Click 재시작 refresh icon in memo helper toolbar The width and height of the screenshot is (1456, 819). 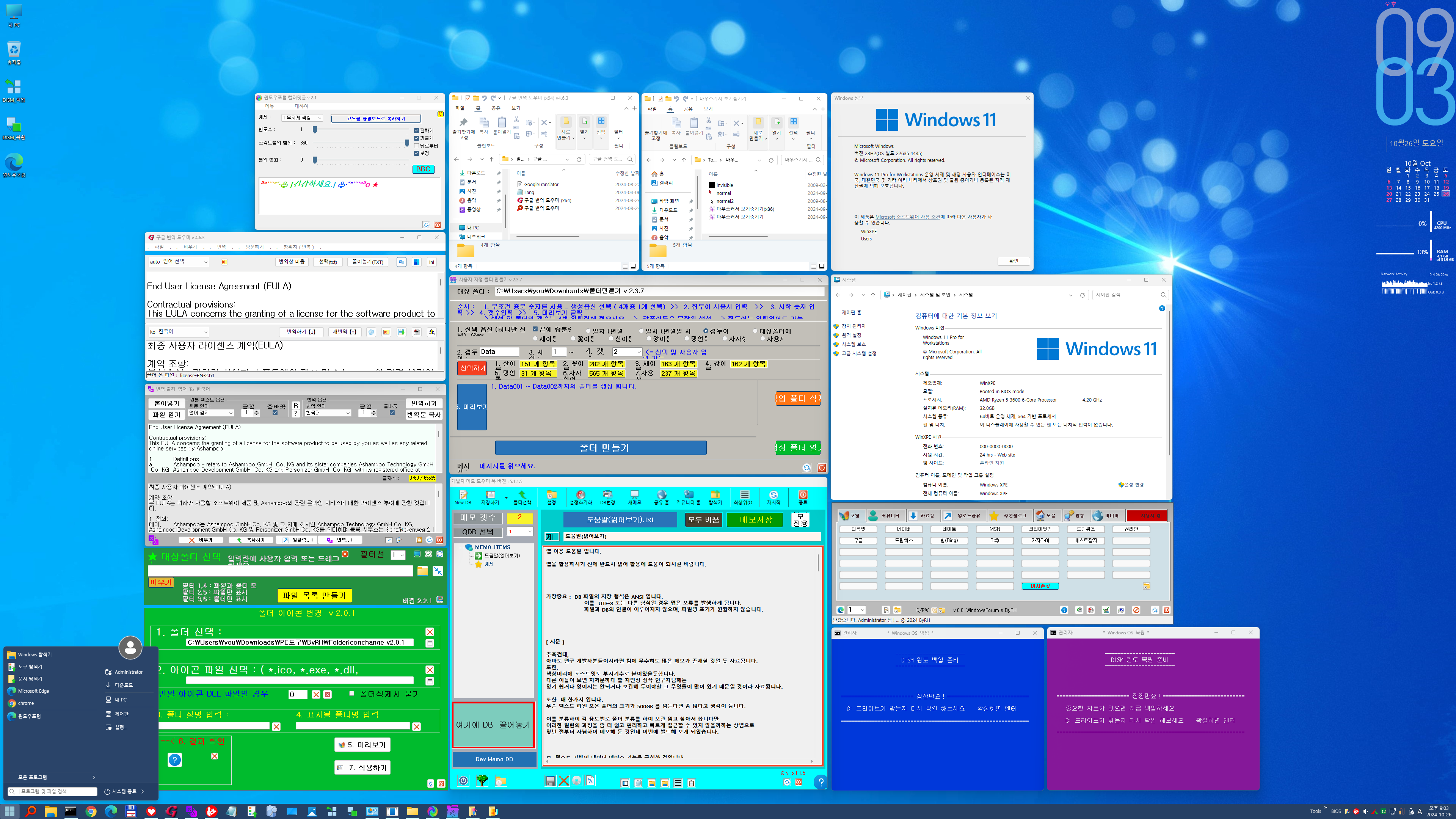click(x=773, y=497)
